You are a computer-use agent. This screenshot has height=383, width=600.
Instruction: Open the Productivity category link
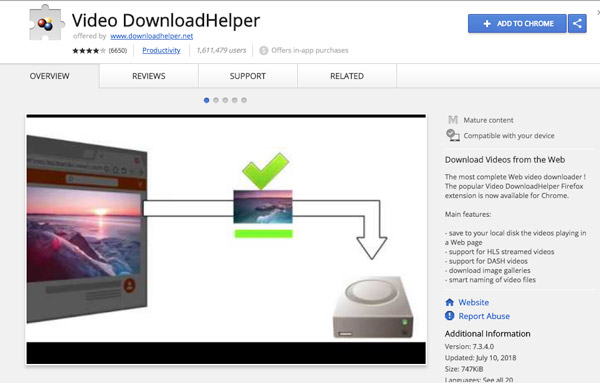click(161, 51)
